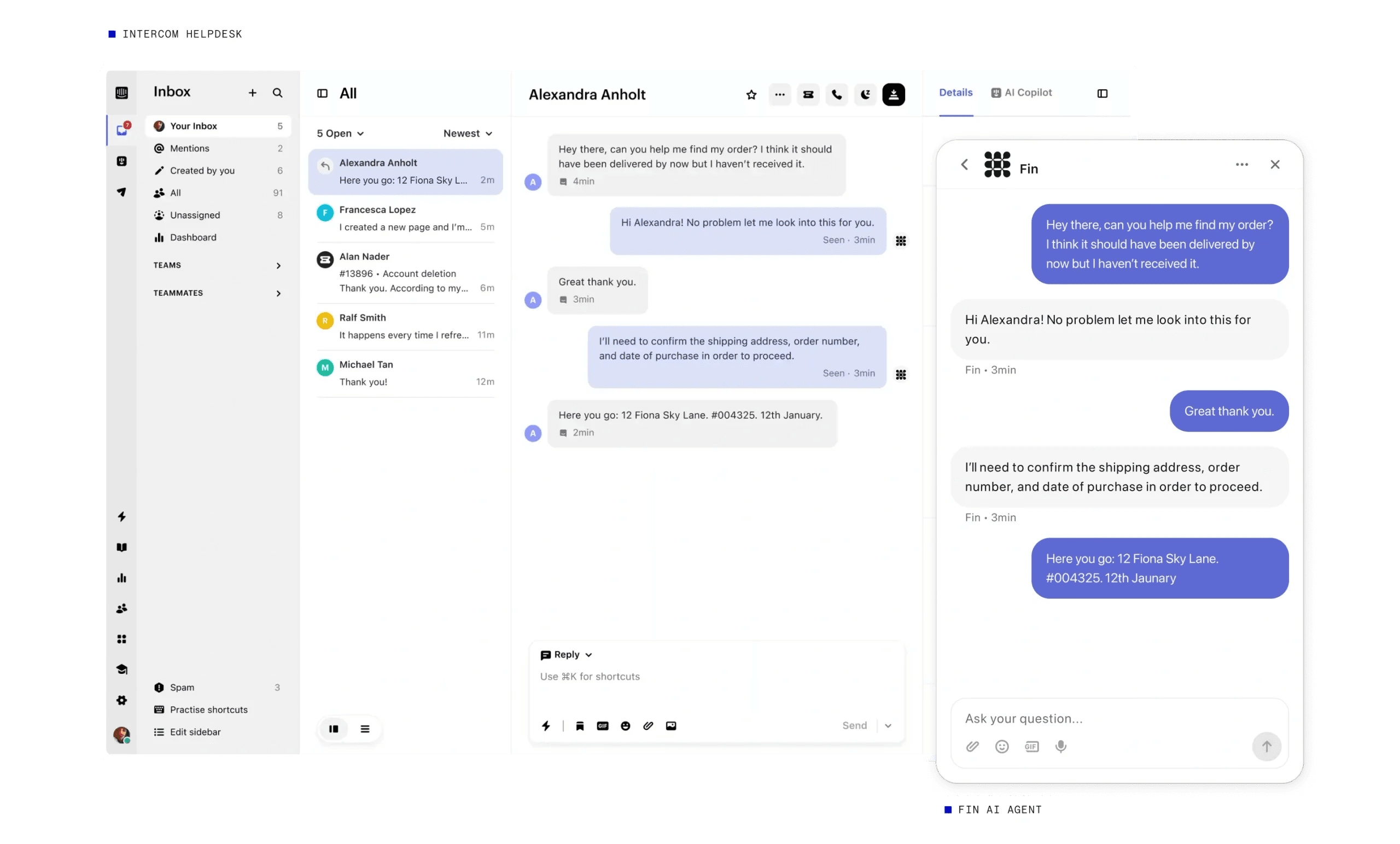1400x844 pixels.
Task: Open the Contacts people sidebar icon
Action: point(121,608)
